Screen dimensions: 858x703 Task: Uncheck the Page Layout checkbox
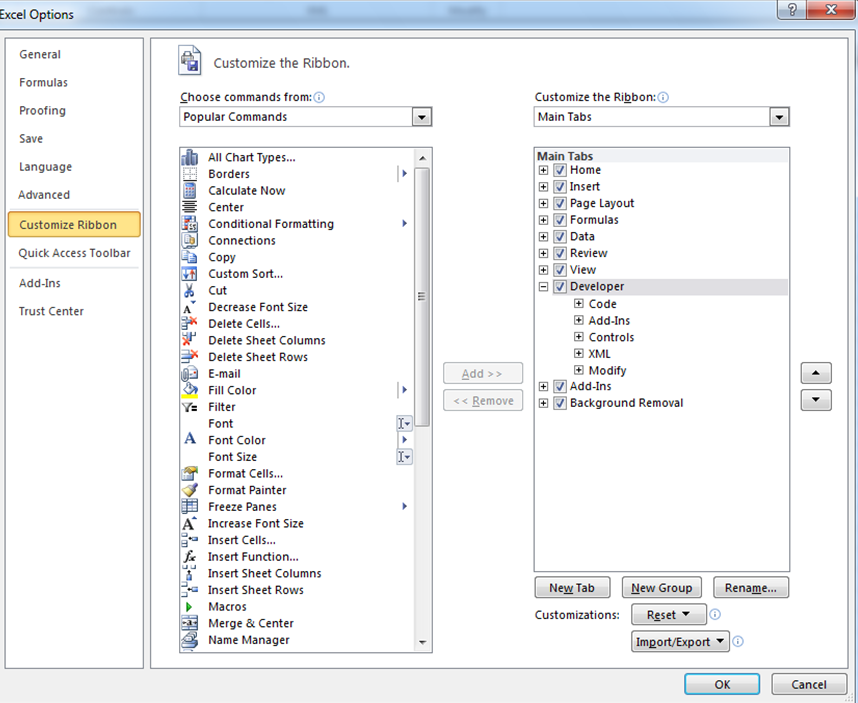click(x=560, y=204)
